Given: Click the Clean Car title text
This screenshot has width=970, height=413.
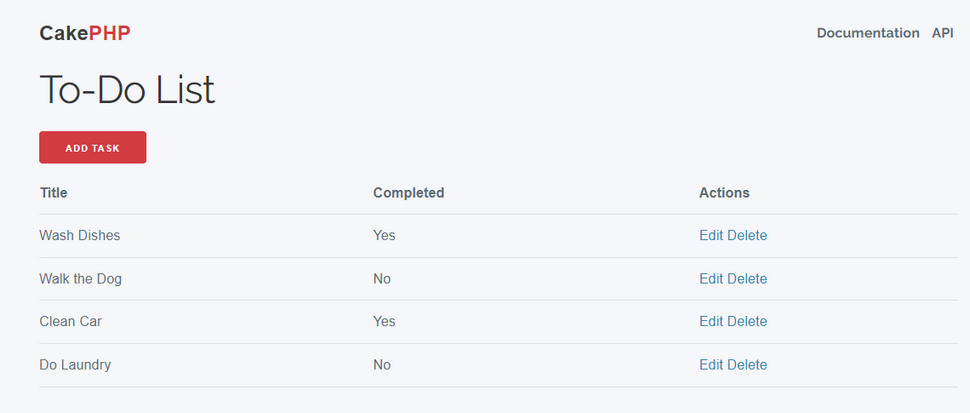Looking at the screenshot, I should pyautogui.click(x=71, y=321).
